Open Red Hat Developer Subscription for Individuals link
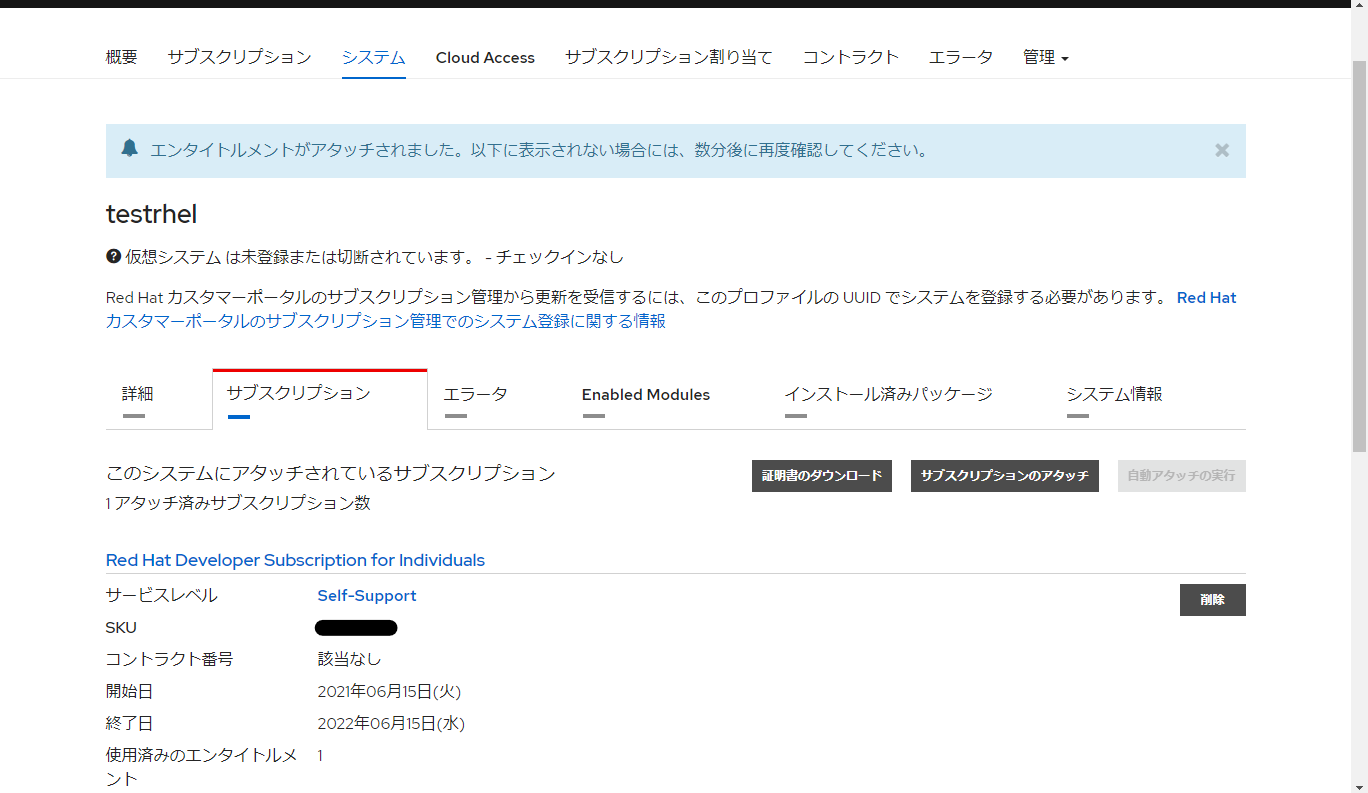This screenshot has width=1368, height=793. coord(295,560)
